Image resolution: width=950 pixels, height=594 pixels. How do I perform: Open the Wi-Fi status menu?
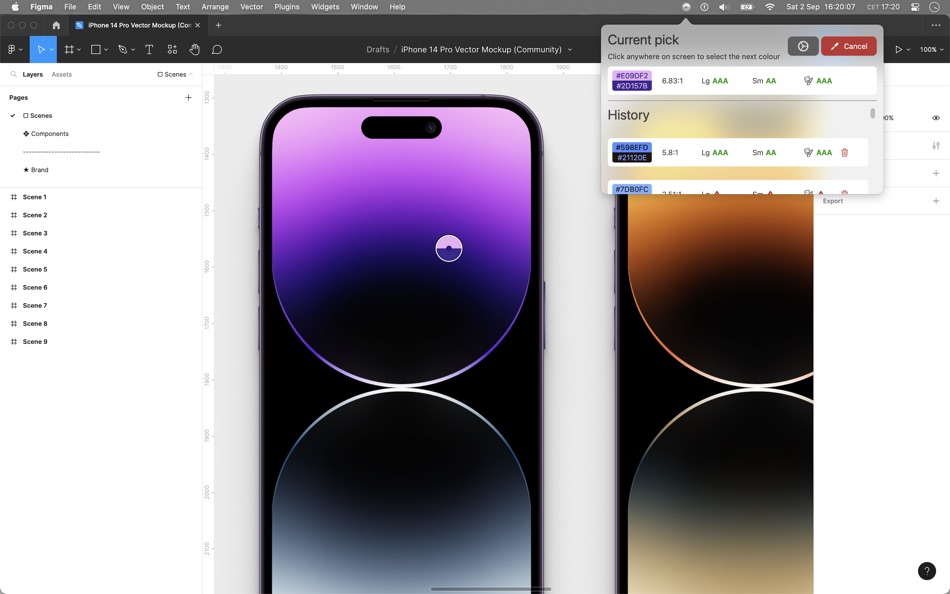click(x=769, y=7)
